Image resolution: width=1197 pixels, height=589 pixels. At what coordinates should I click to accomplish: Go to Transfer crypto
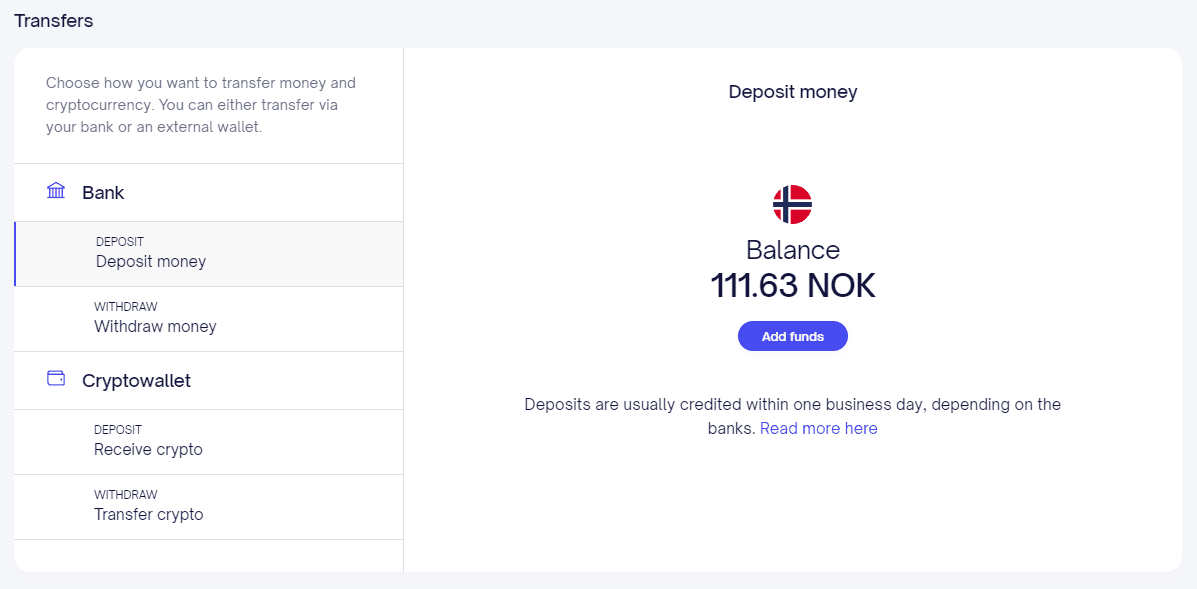click(x=148, y=515)
